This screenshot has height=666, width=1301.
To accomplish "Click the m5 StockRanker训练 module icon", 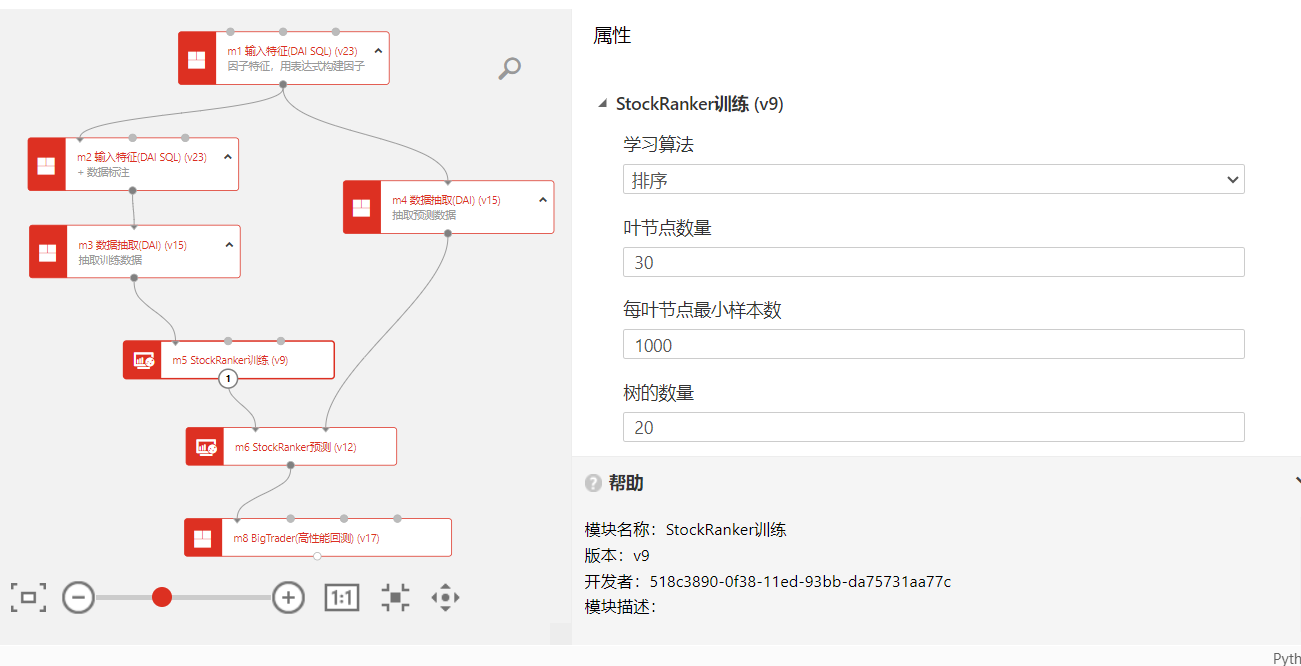I will point(143,360).
